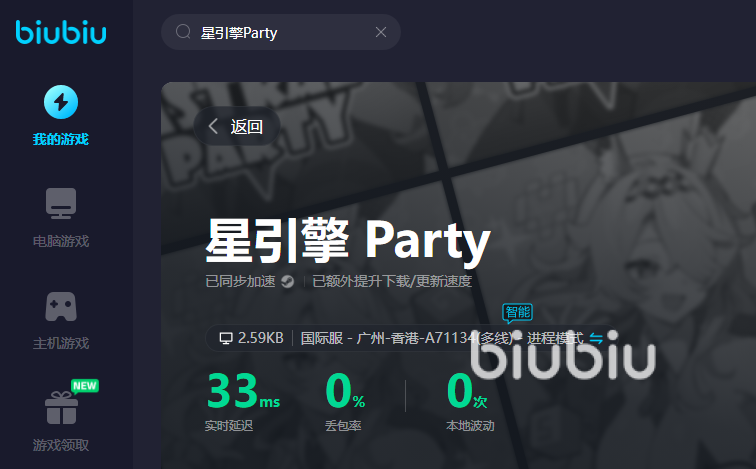Click the biubiu logo in sidebar
Viewport: 756px width, 469px height.
click(61, 32)
